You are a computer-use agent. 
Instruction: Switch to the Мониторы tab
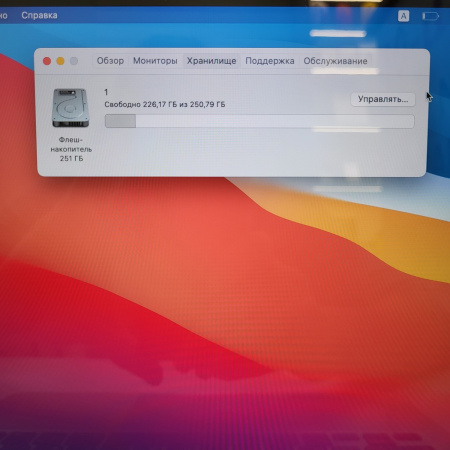point(155,61)
